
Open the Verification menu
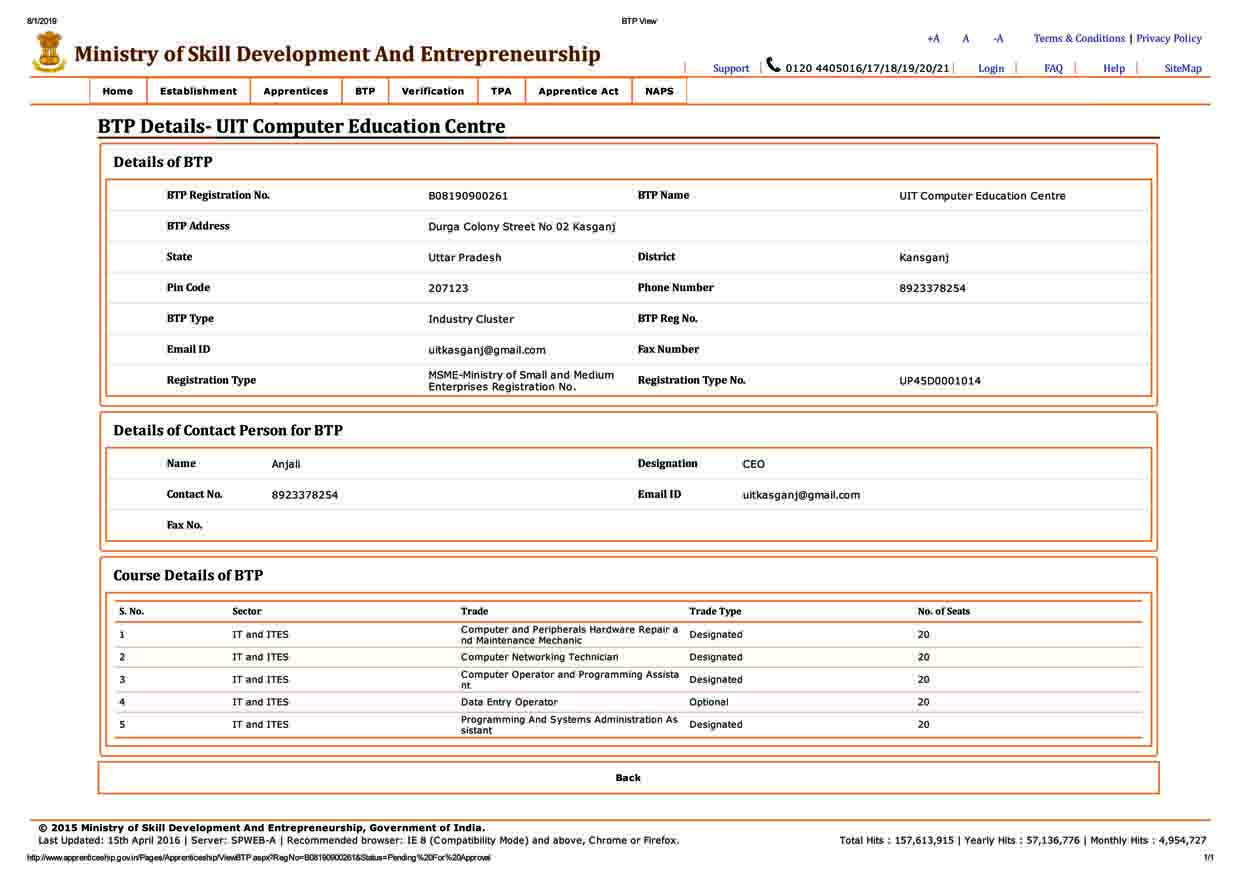433,91
